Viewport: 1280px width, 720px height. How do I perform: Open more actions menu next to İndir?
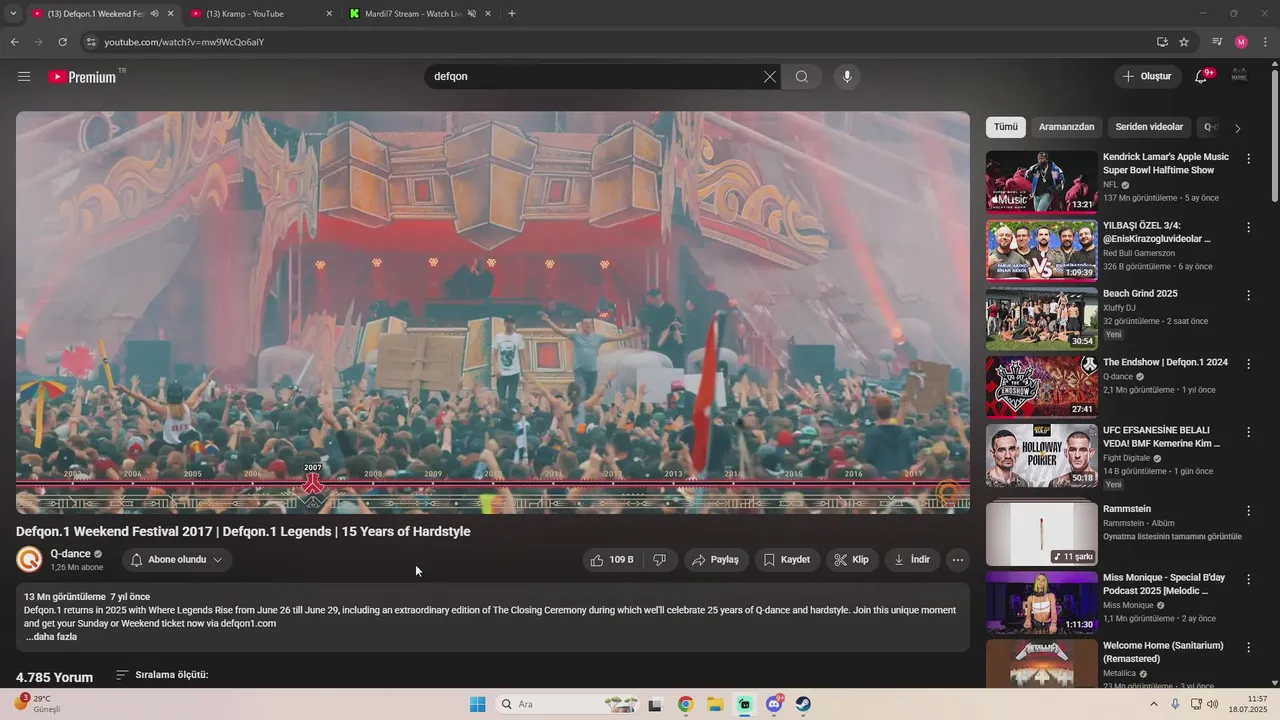(957, 560)
